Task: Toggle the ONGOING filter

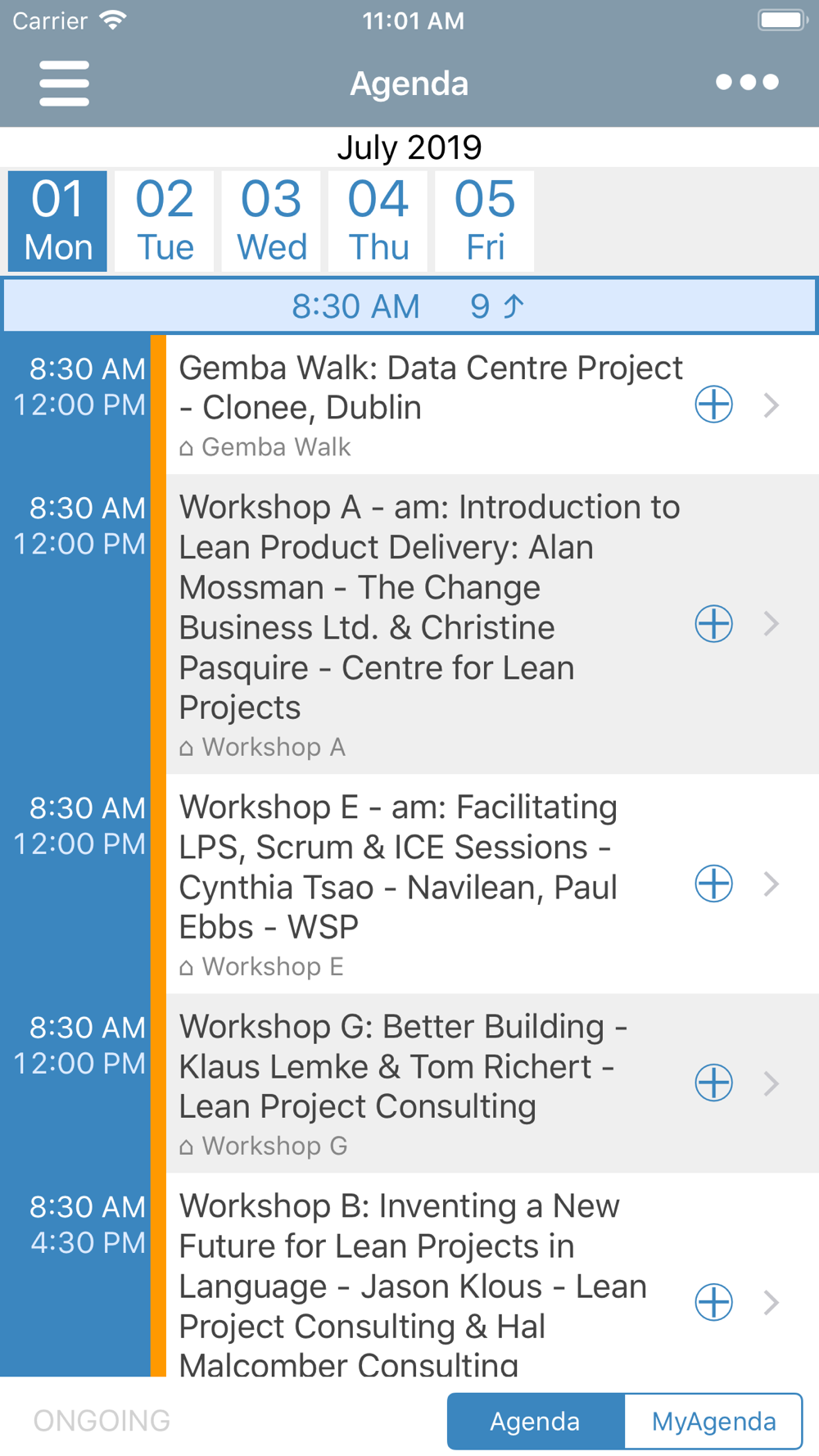Action: point(102,1421)
